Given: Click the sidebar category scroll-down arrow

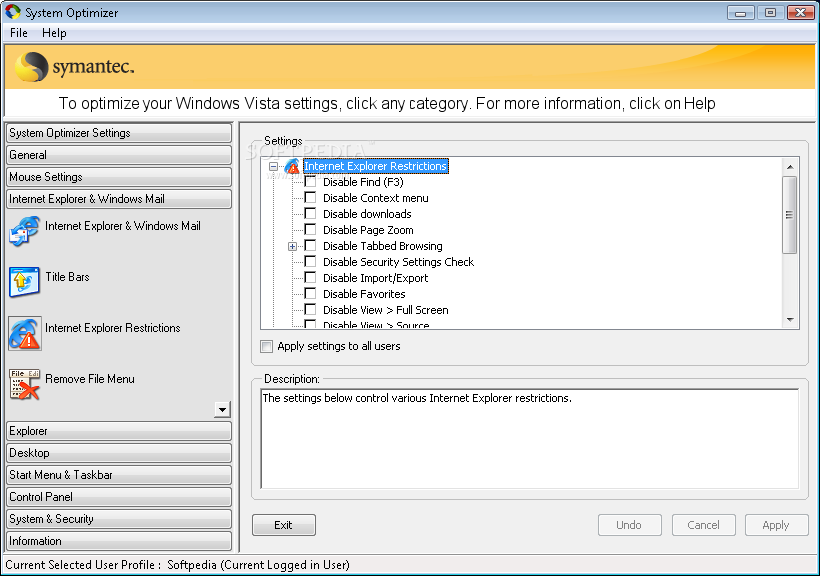Looking at the screenshot, I should (x=222, y=410).
